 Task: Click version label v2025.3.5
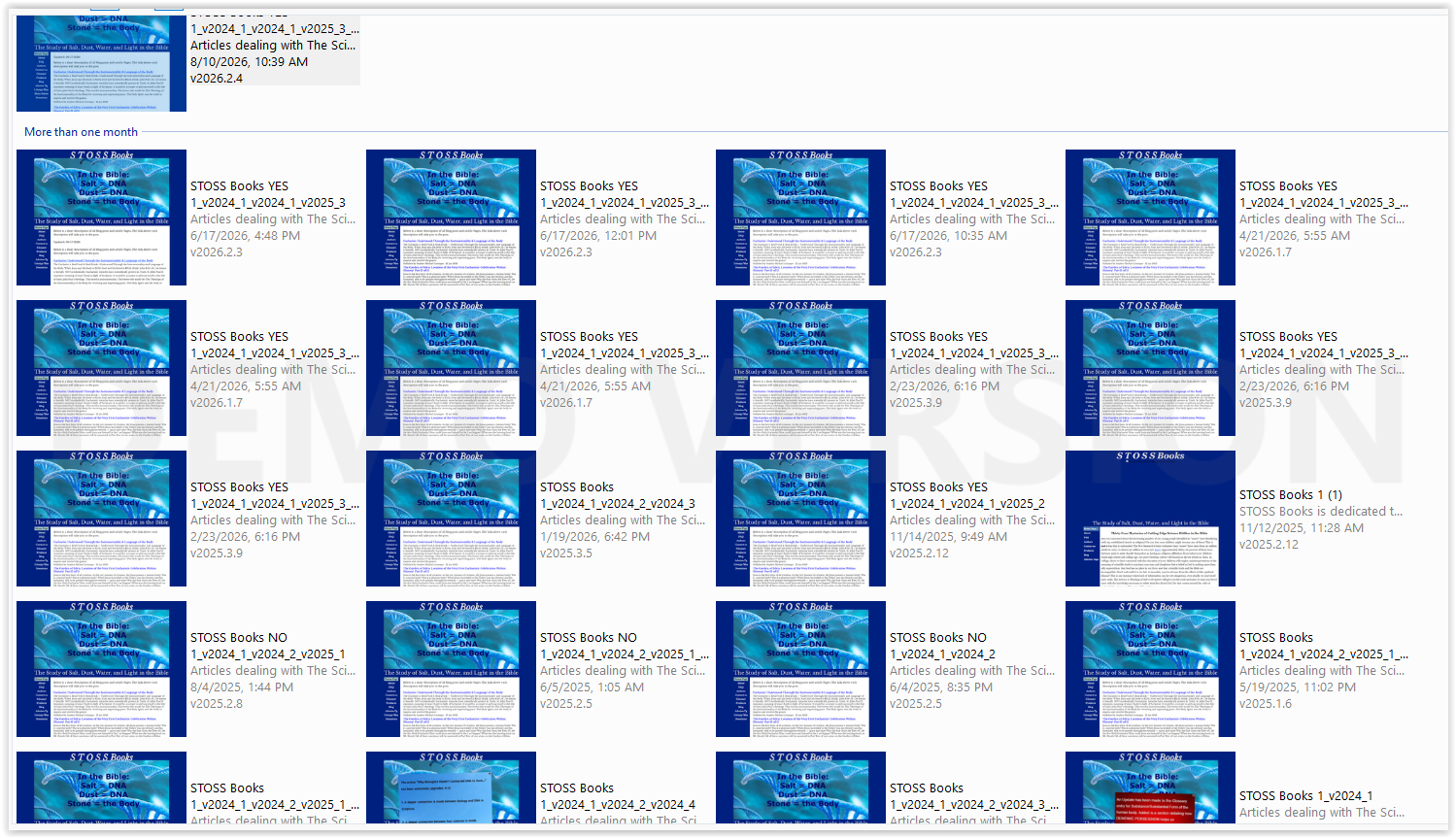click(x=566, y=553)
